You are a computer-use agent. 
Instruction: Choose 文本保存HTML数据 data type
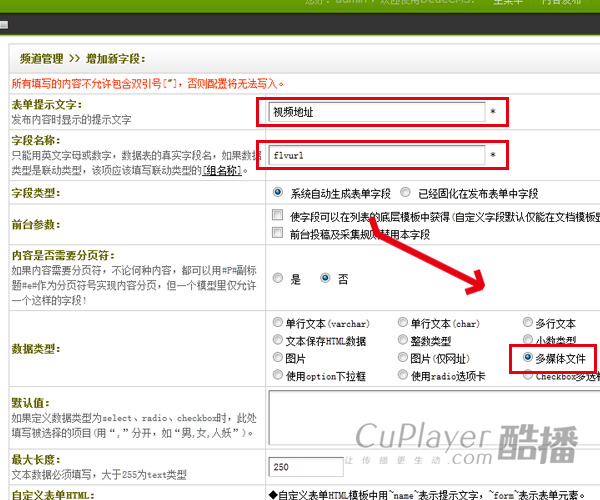[278, 340]
